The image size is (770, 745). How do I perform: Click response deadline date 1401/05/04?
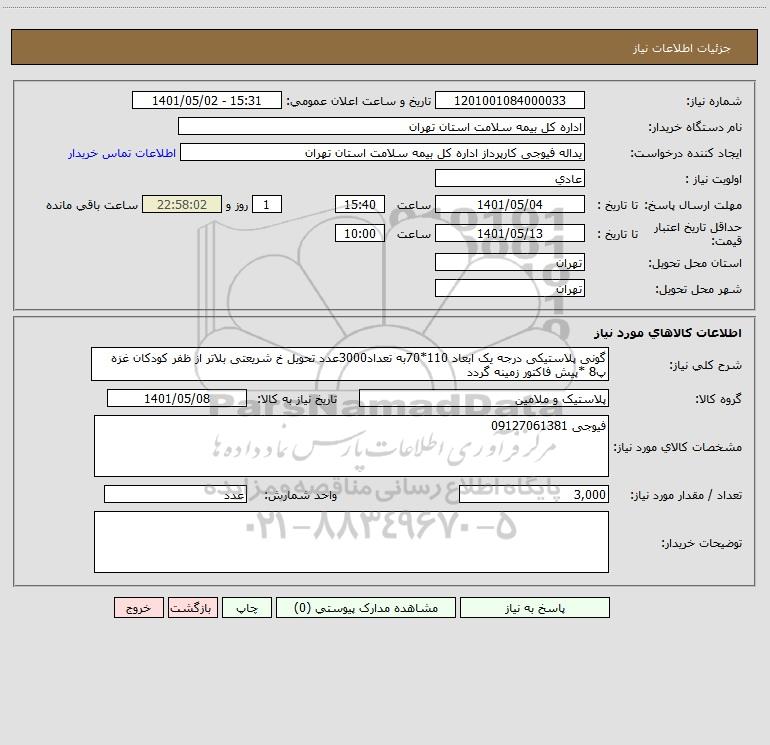[510, 205]
